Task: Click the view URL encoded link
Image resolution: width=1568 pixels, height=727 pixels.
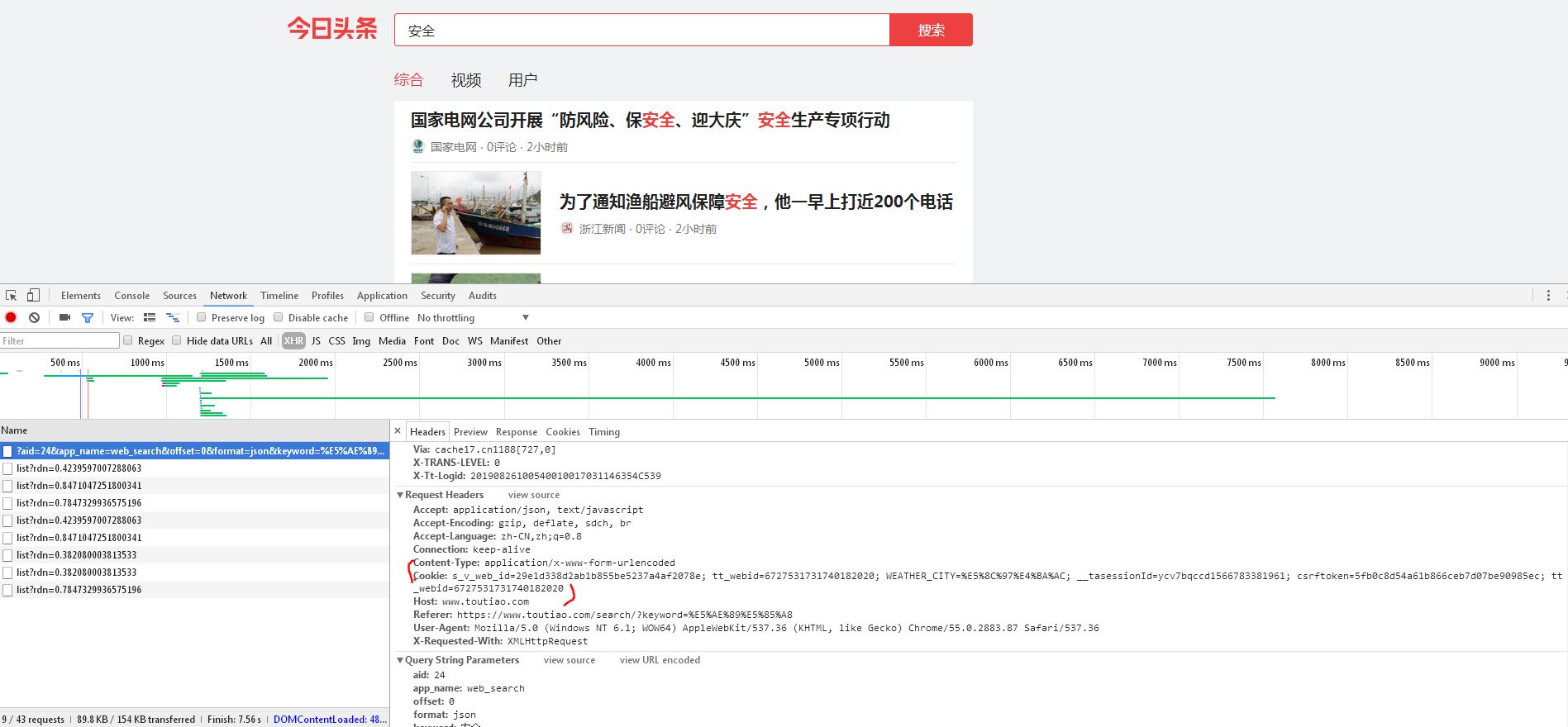Action: pyautogui.click(x=660, y=660)
